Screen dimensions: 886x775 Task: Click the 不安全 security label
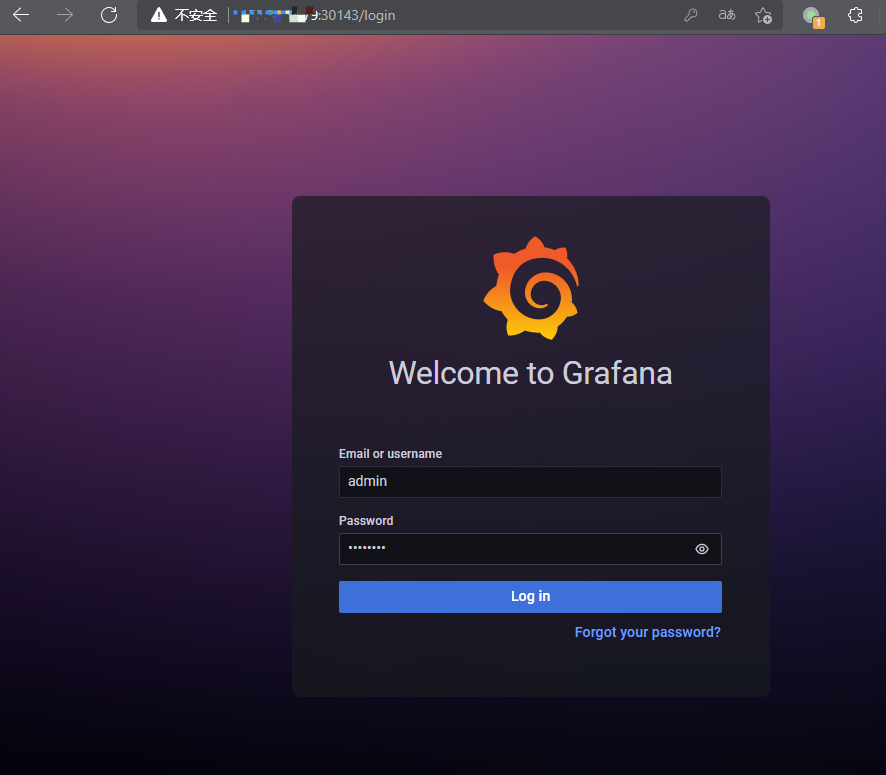pos(196,15)
